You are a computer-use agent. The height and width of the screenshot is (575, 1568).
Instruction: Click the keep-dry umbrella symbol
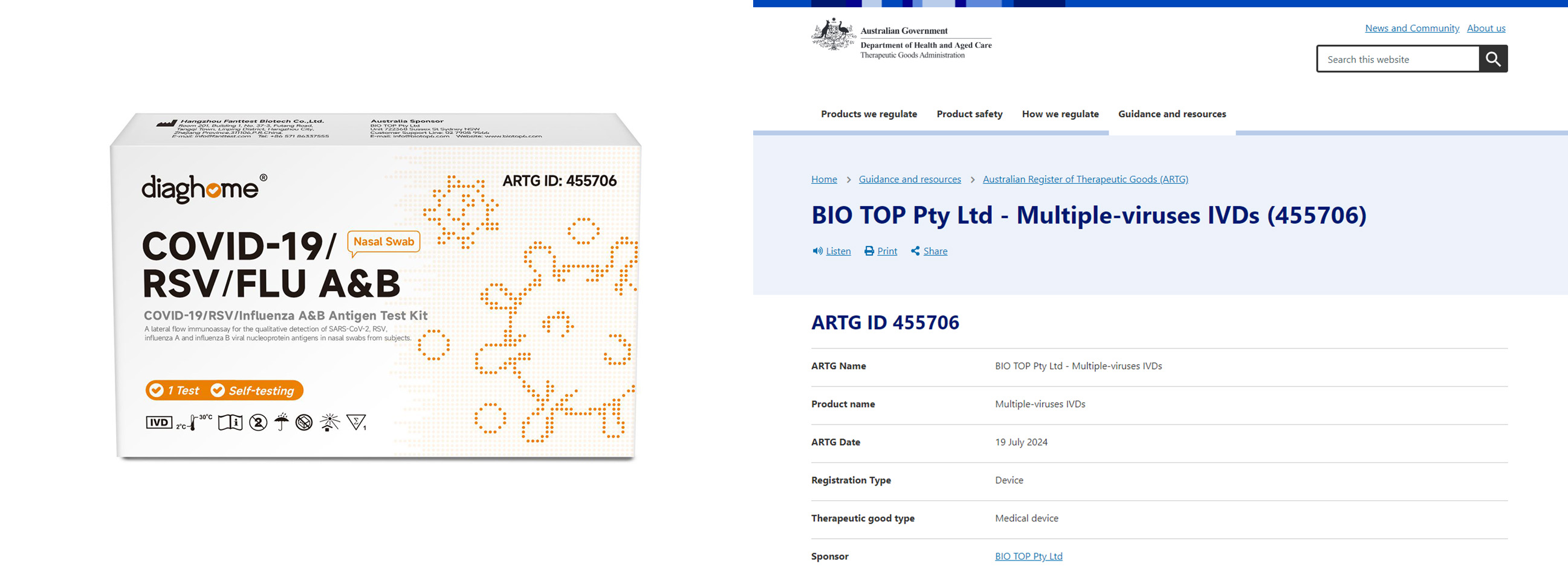click(x=281, y=422)
